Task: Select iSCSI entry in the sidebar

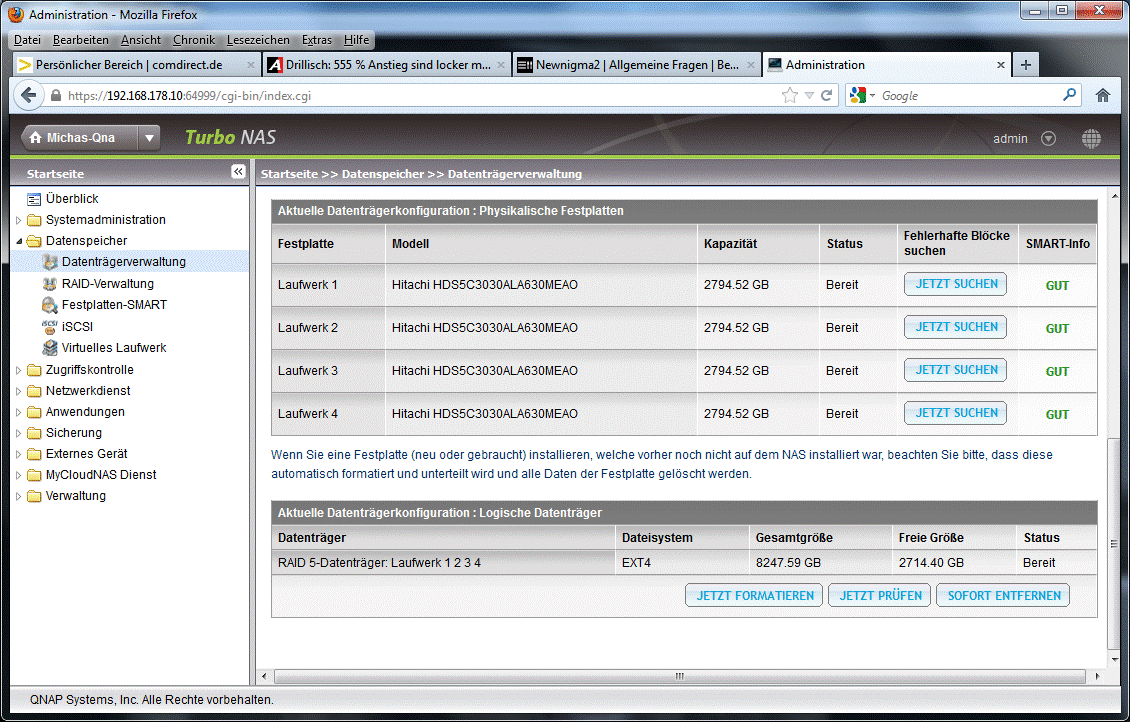Action: (76, 326)
